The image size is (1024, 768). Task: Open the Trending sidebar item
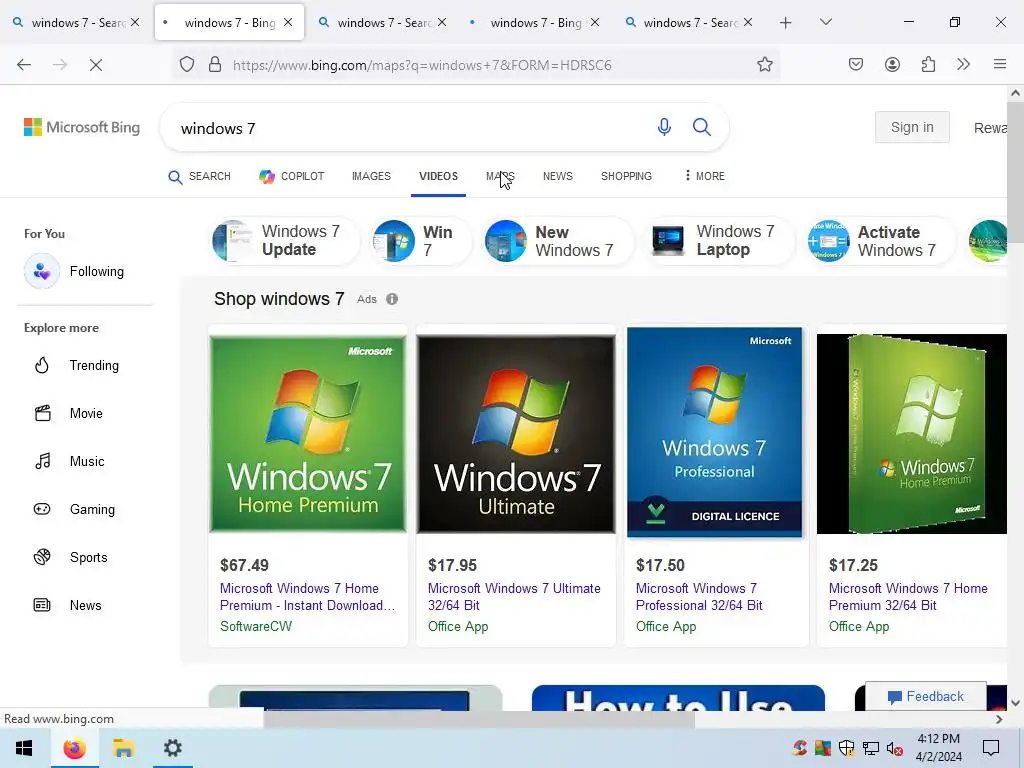(77, 366)
